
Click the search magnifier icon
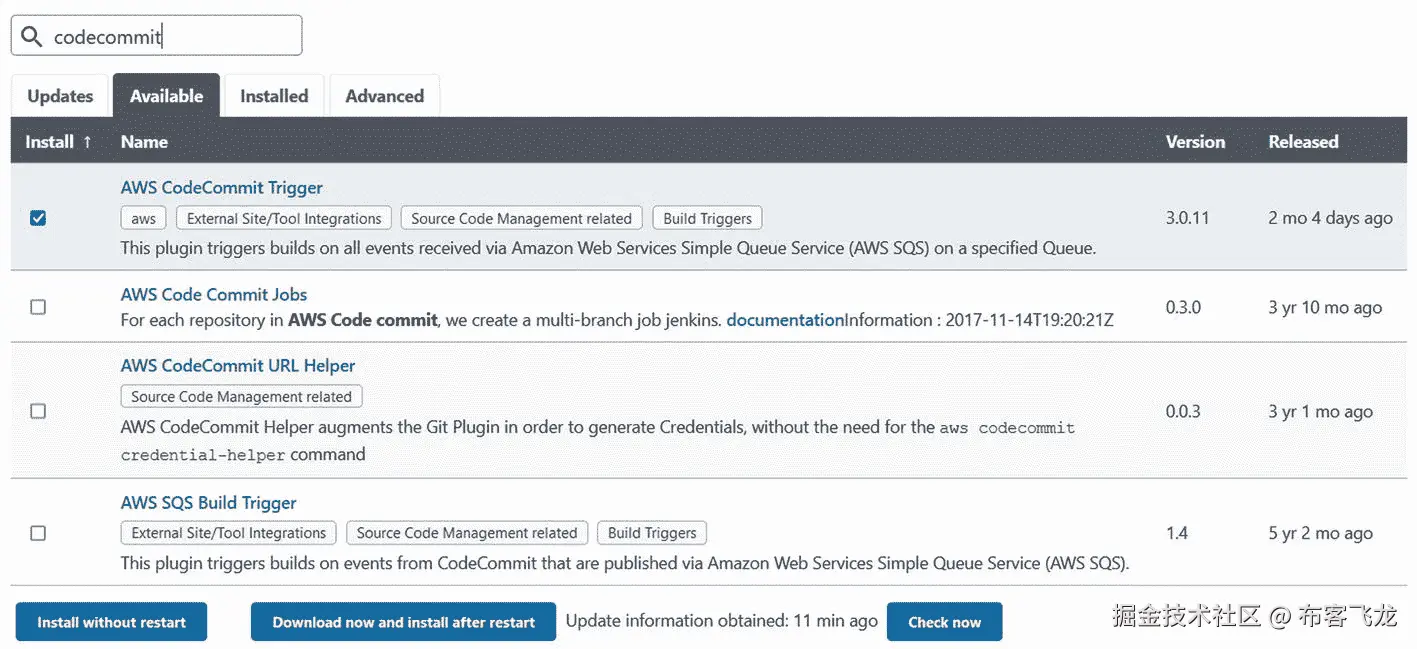click(x=32, y=37)
